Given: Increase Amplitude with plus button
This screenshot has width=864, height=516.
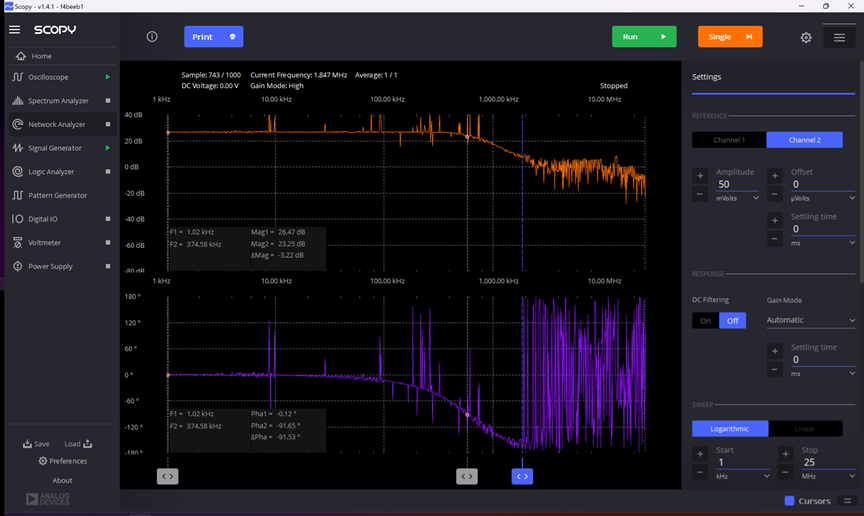Looking at the screenshot, I should (700, 176).
